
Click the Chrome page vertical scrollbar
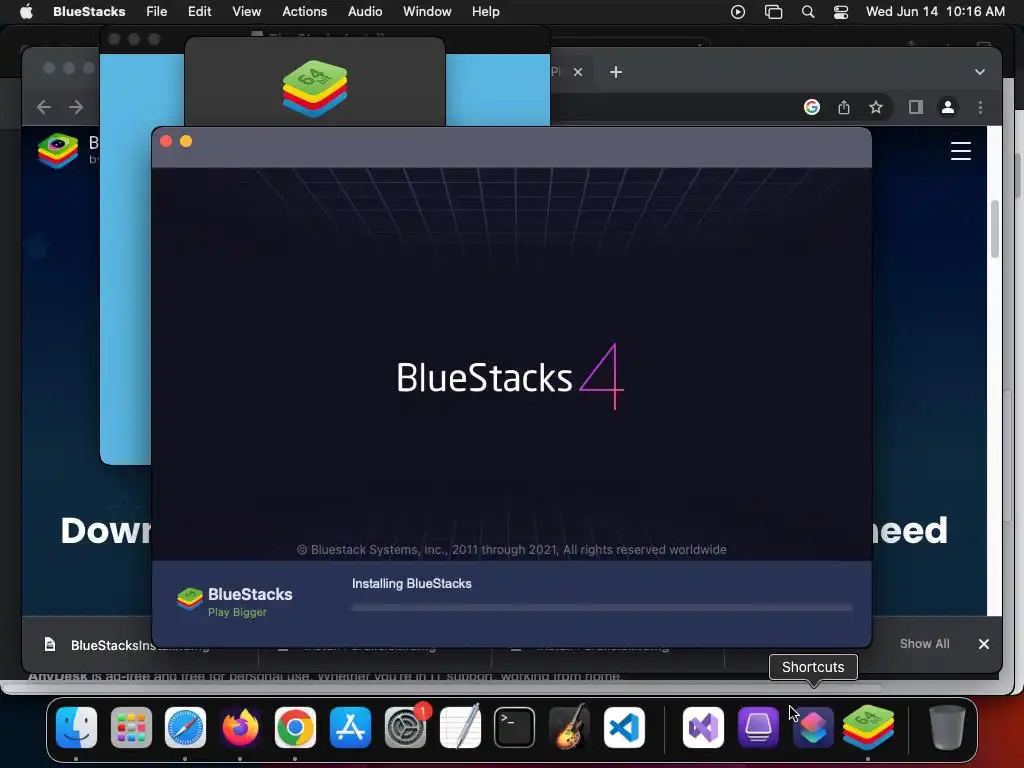pos(995,229)
